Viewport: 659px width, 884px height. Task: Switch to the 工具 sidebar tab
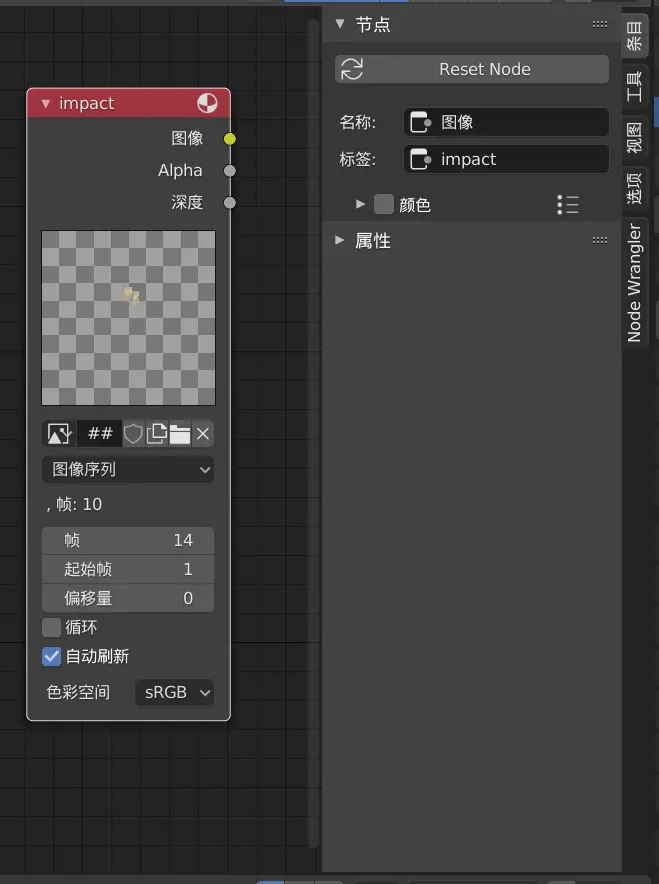[634, 86]
